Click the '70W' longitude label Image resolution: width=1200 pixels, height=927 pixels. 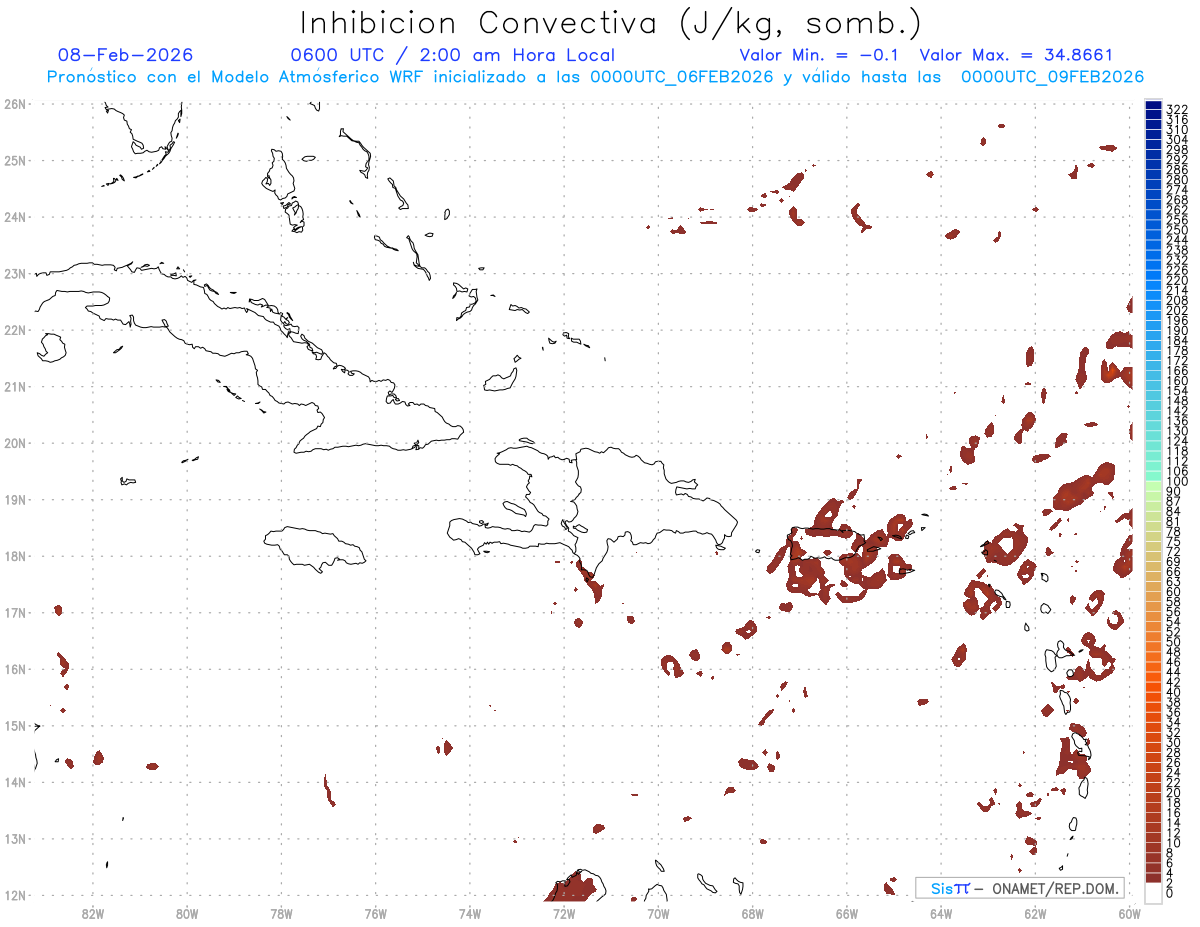658,912
